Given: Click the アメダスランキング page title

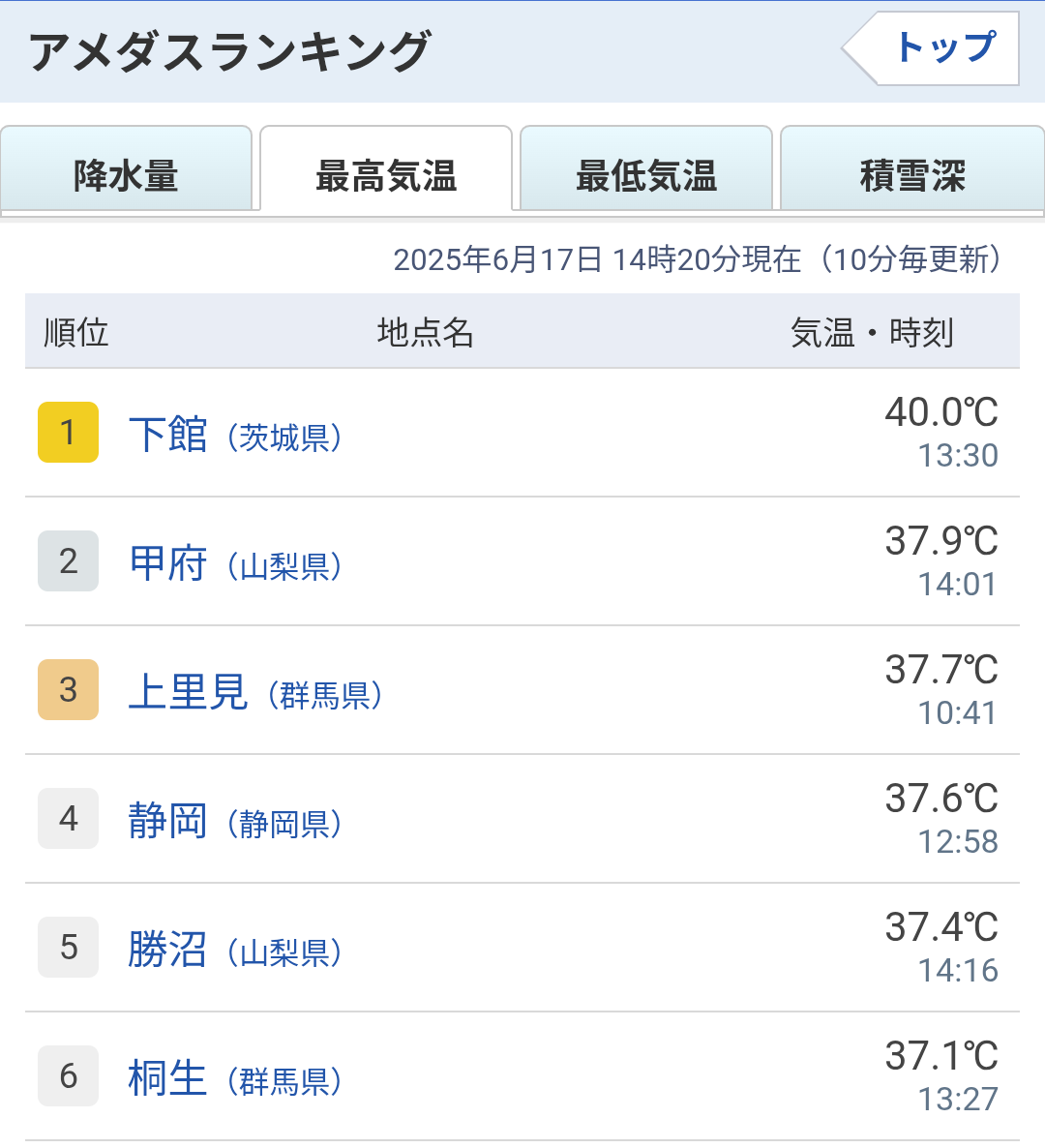Looking at the screenshot, I should coord(229,51).
